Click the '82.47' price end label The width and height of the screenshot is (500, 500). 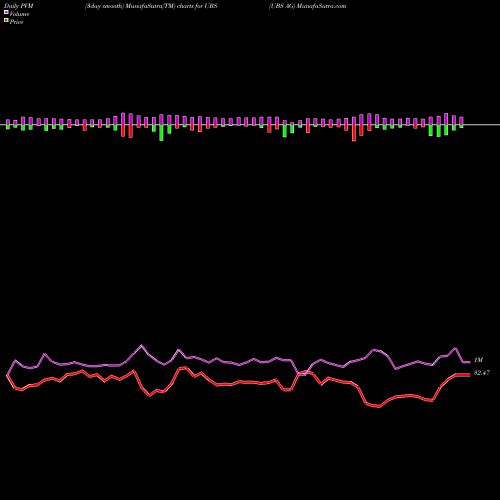click(482, 373)
